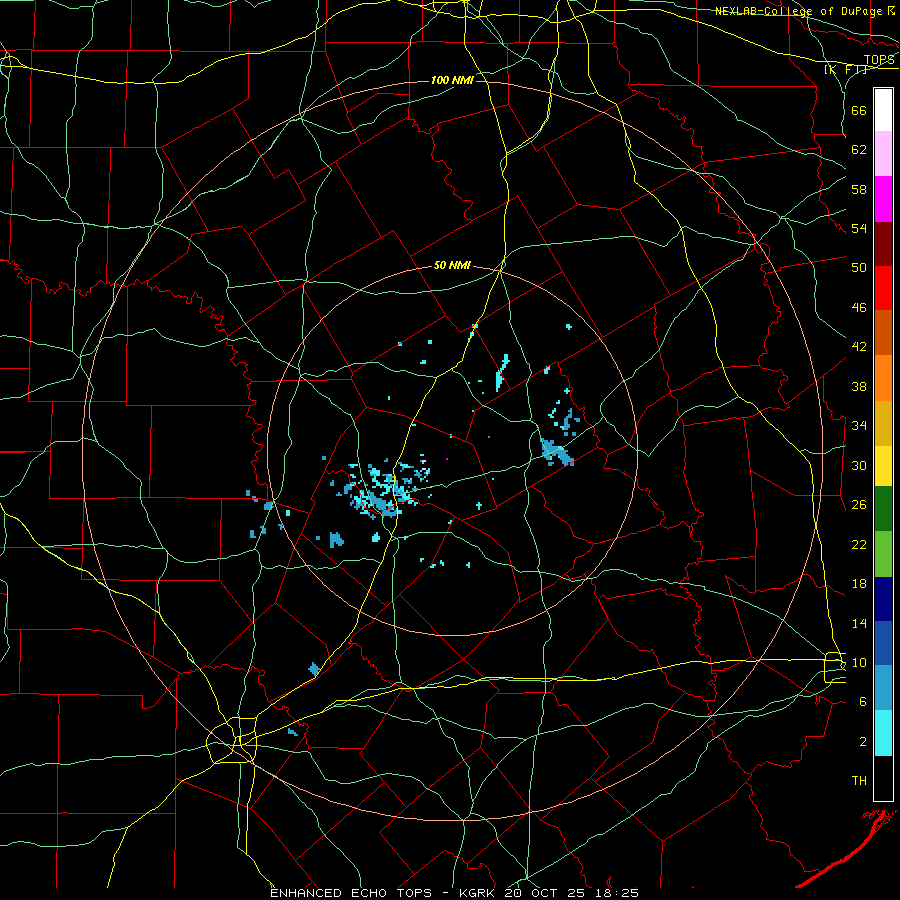Click the '30' legend value
The width and height of the screenshot is (900, 900).
coord(859,465)
